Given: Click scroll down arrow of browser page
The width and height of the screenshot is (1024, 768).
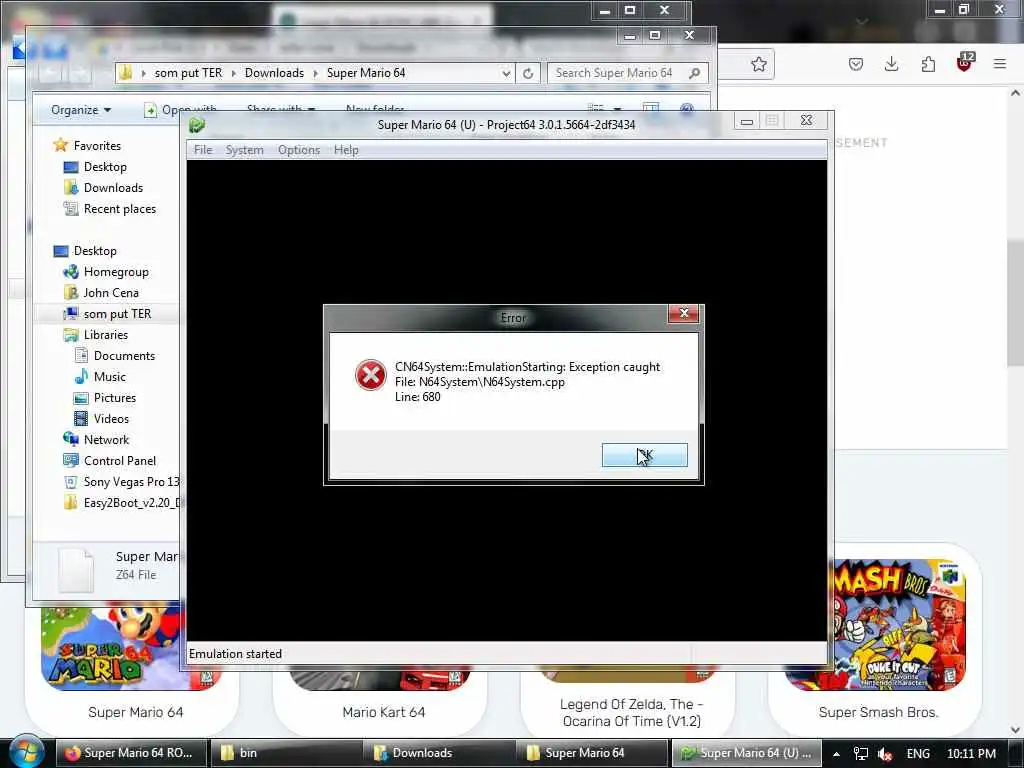Looking at the screenshot, I should click(x=1015, y=729).
